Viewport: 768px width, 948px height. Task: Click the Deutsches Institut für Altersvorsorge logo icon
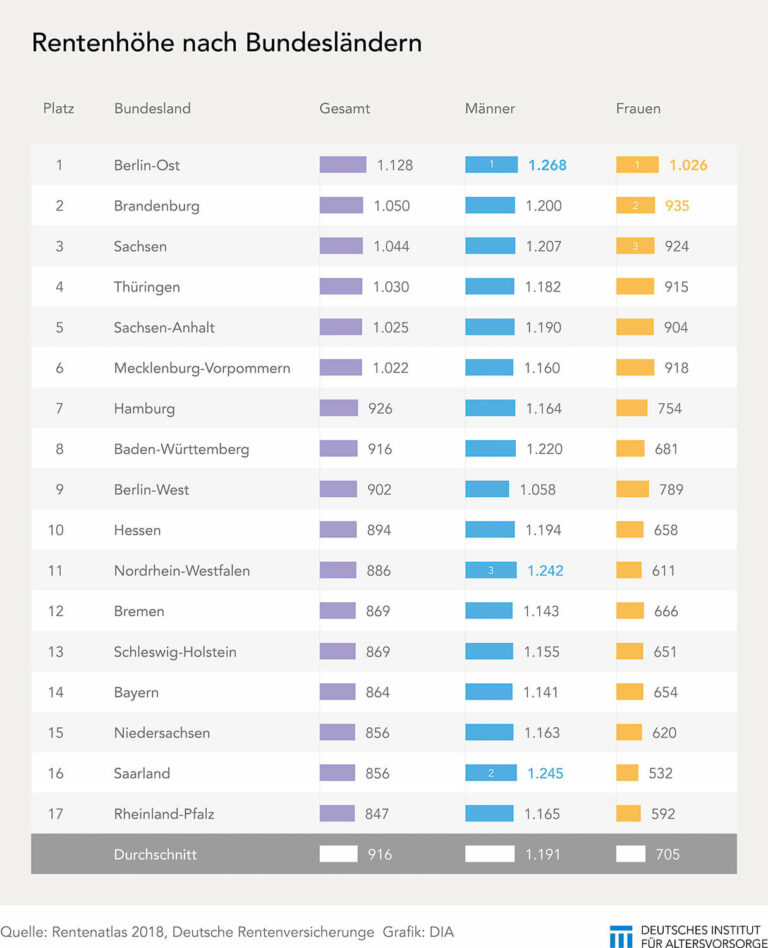coord(621,937)
